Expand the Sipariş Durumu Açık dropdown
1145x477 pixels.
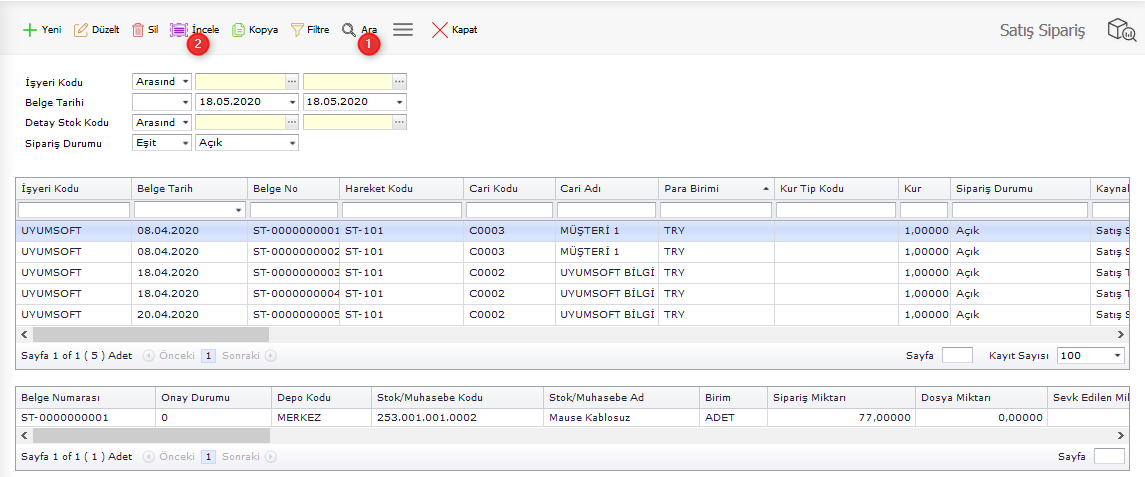292,143
